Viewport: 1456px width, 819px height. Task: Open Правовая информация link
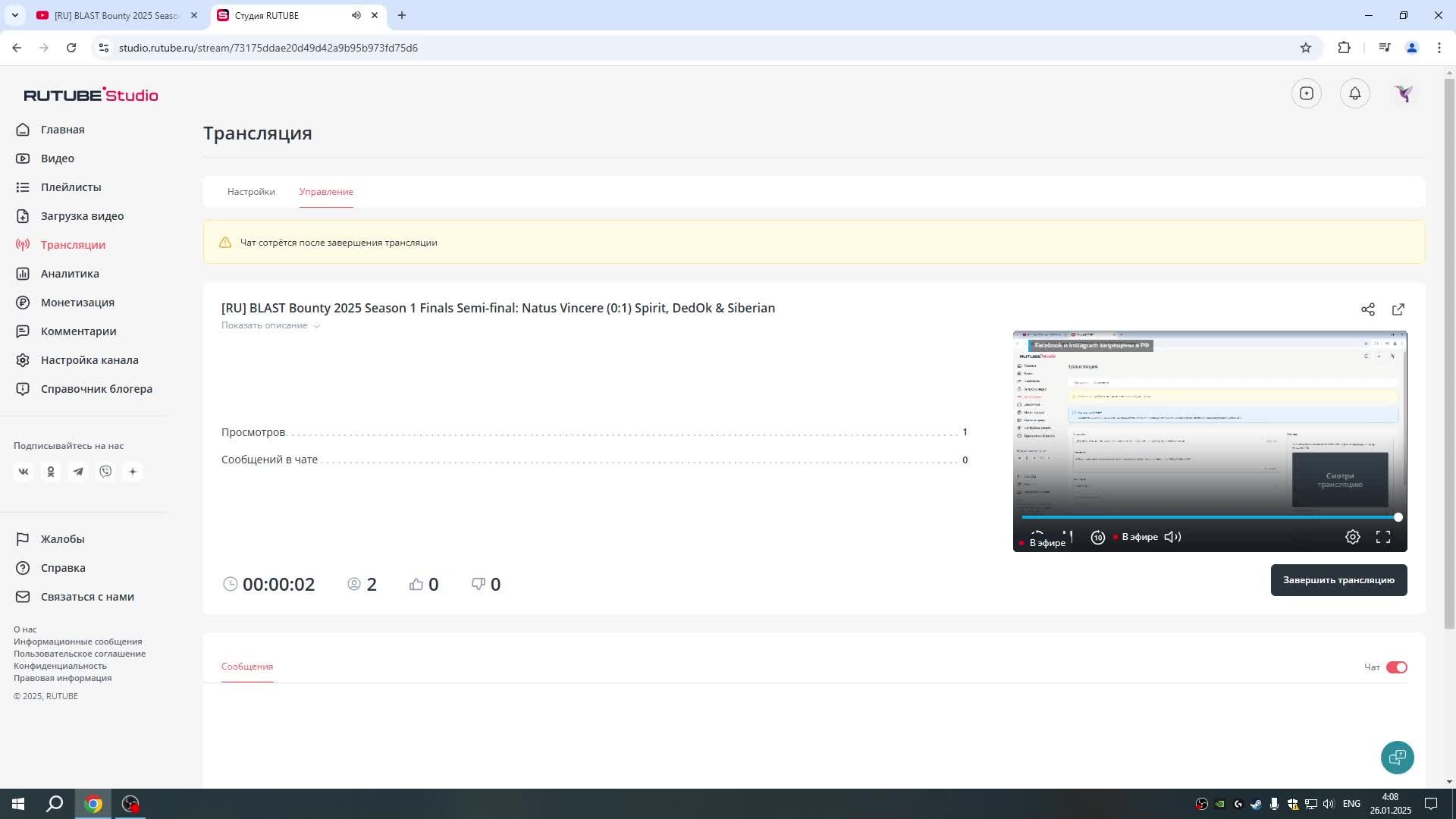pos(62,678)
